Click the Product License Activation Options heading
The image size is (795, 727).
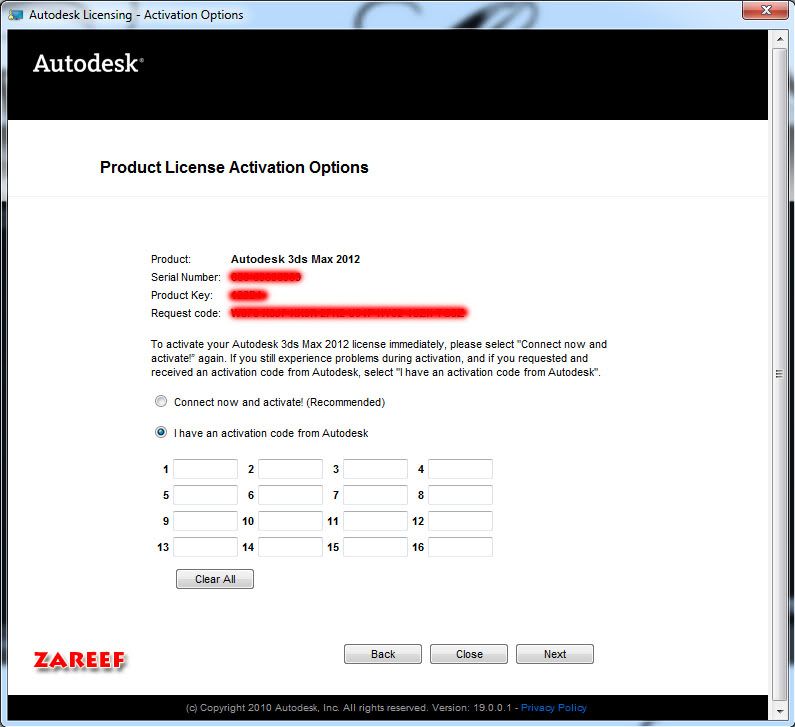point(234,167)
